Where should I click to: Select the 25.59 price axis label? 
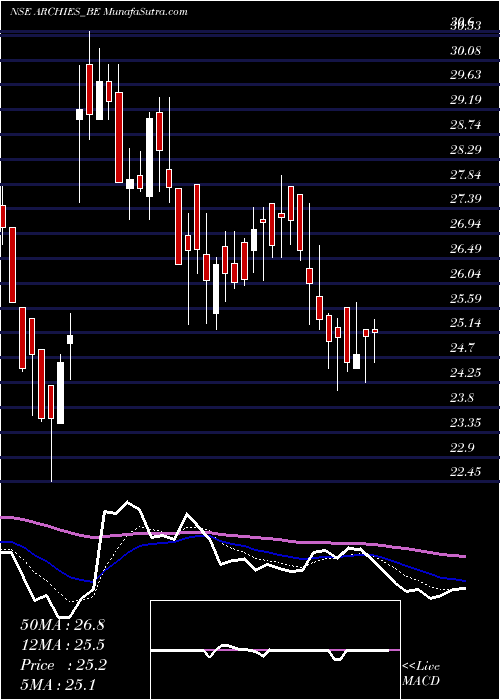pos(465,298)
